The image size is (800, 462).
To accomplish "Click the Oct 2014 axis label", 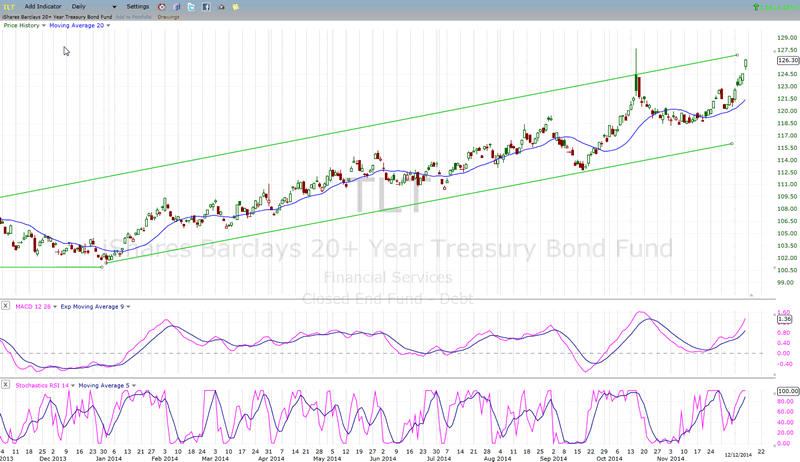I will (x=609, y=458).
